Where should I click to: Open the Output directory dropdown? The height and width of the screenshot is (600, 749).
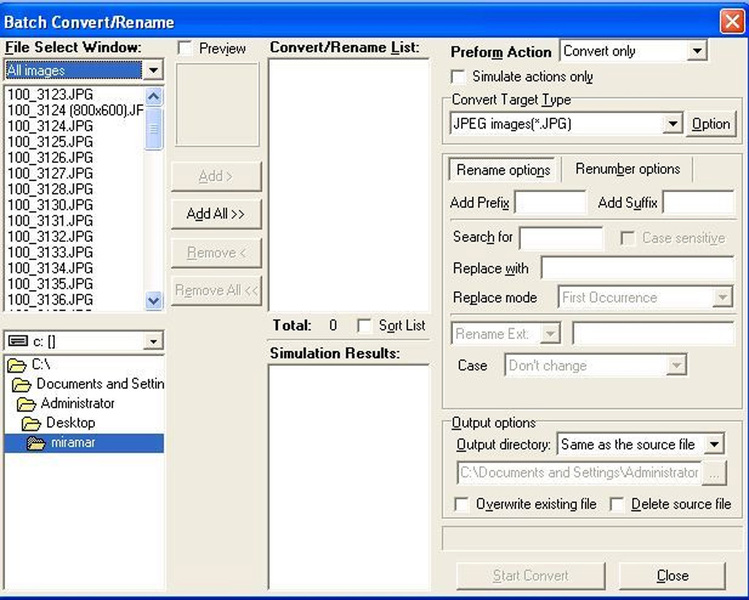click(x=714, y=444)
